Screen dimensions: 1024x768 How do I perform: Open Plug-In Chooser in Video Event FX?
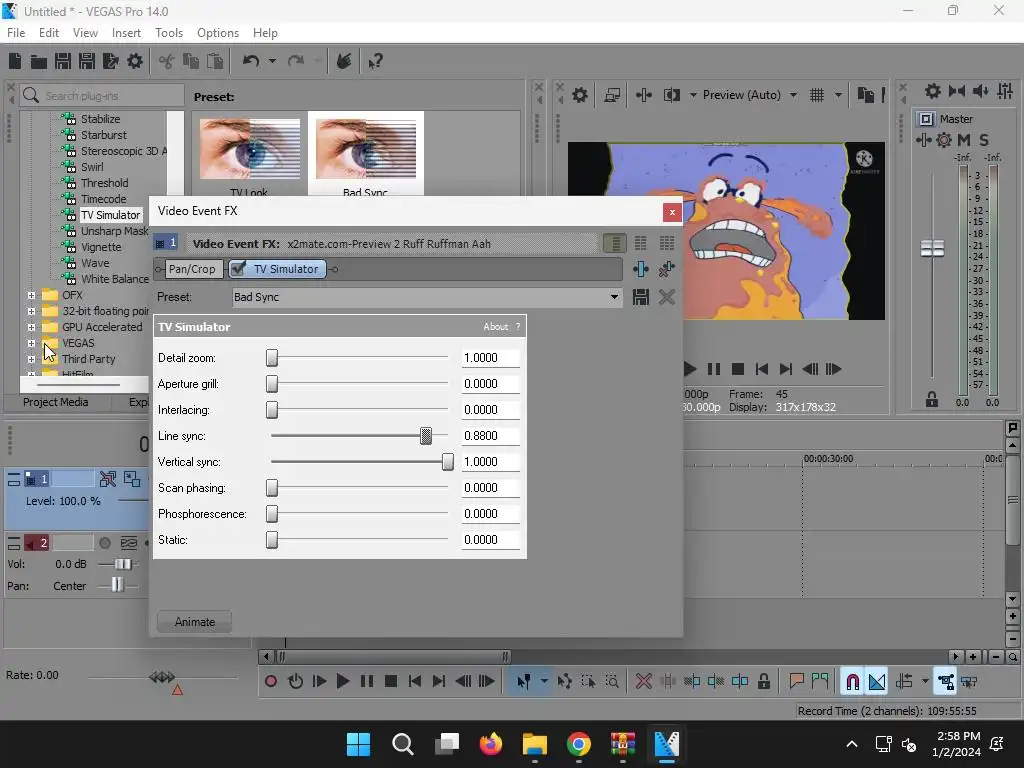click(641, 269)
